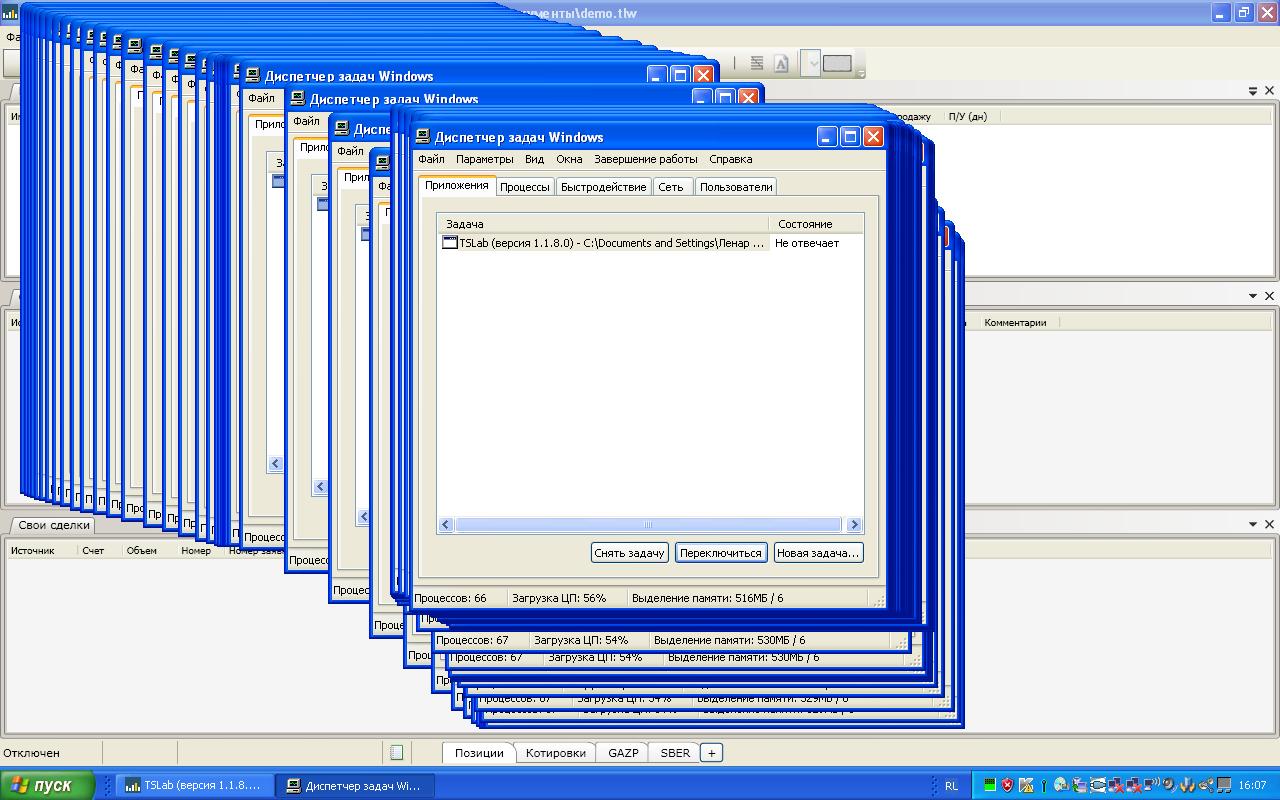Click the Диспетчер задач taskbar button
1280x800 pixels.
[357, 785]
